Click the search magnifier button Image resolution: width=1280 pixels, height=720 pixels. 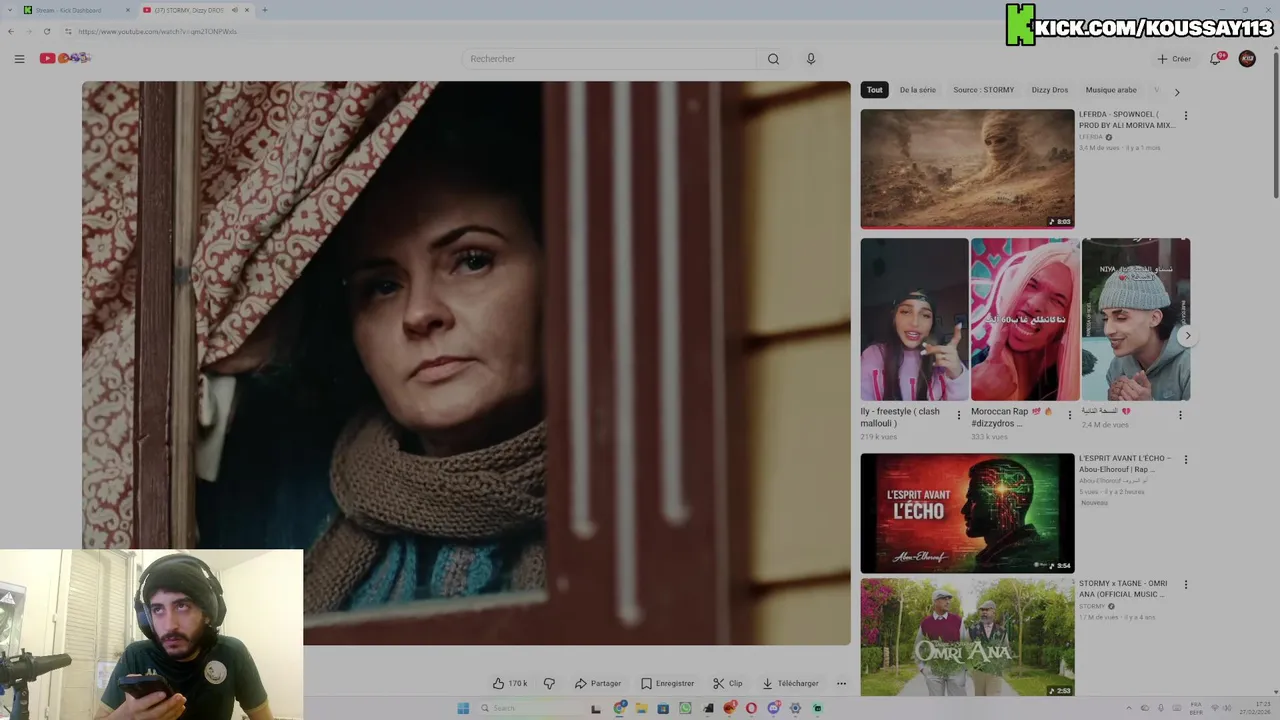773,59
